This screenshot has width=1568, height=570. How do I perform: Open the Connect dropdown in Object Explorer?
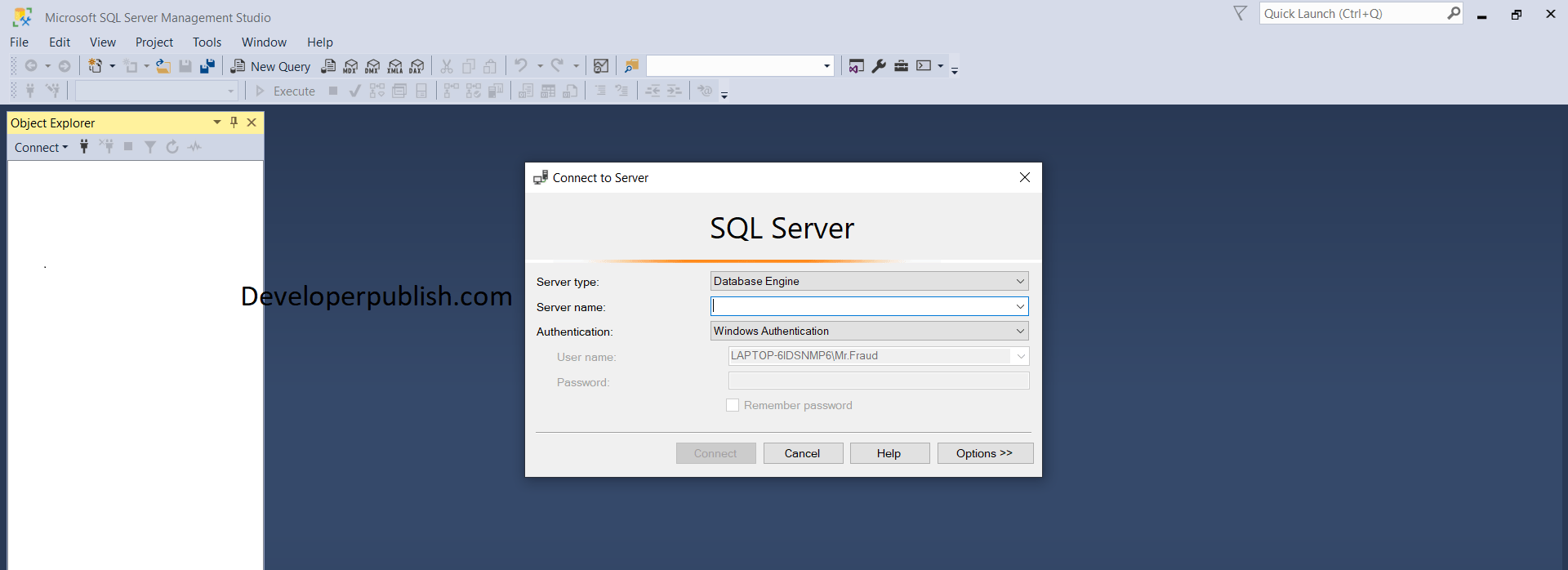coord(41,148)
